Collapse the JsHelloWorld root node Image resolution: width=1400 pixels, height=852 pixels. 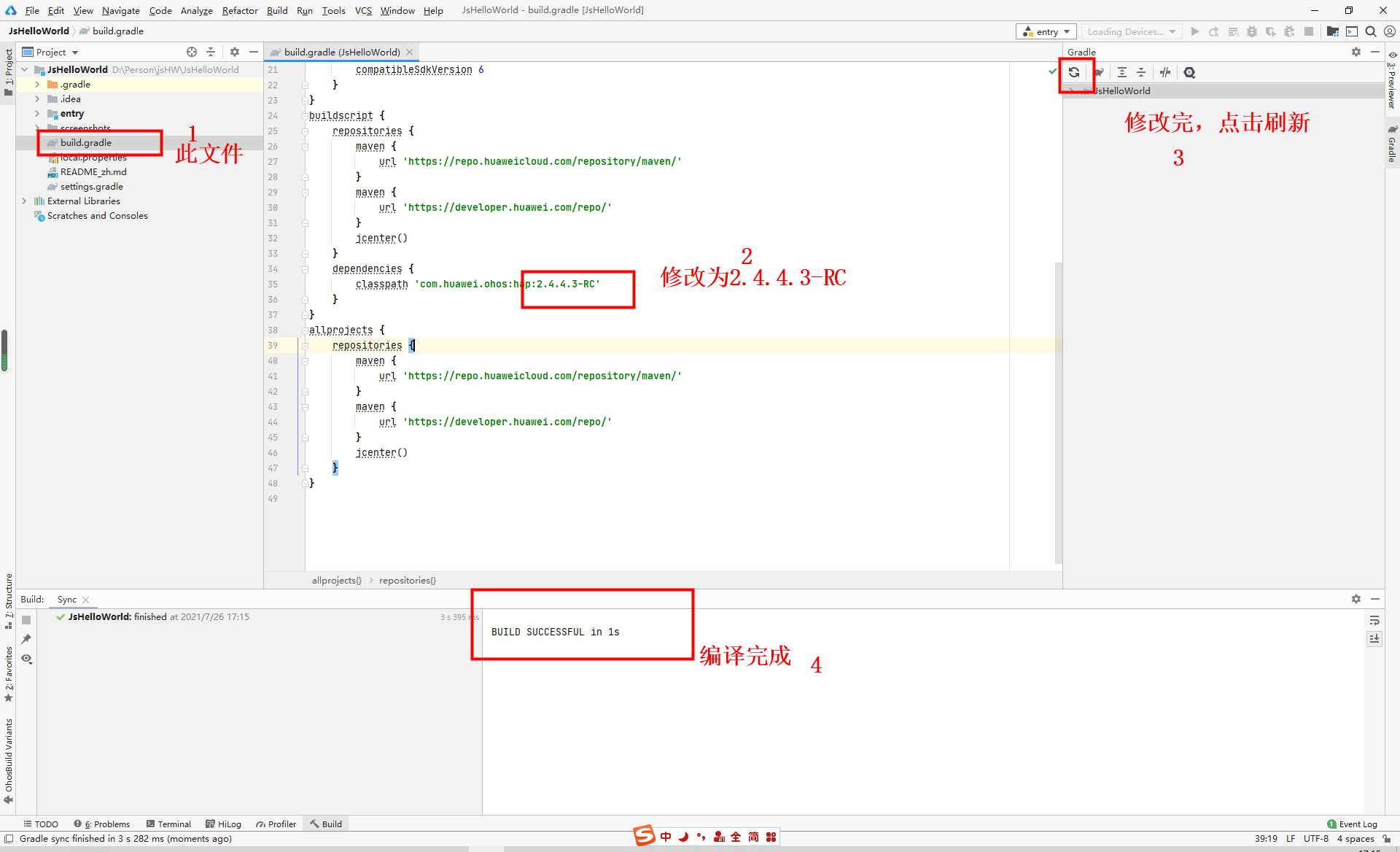[25, 69]
